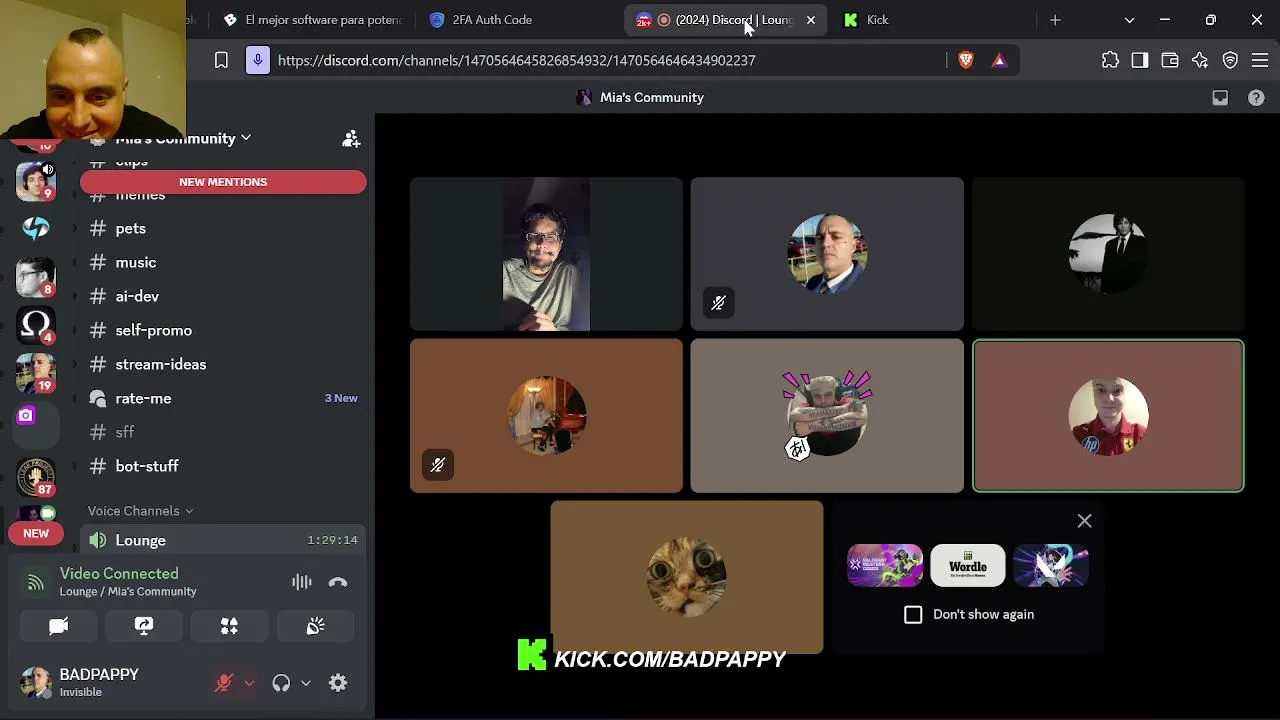Screen dimensions: 1280x720
Task: Jump to NEW MENTIONS
Action: (223, 182)
